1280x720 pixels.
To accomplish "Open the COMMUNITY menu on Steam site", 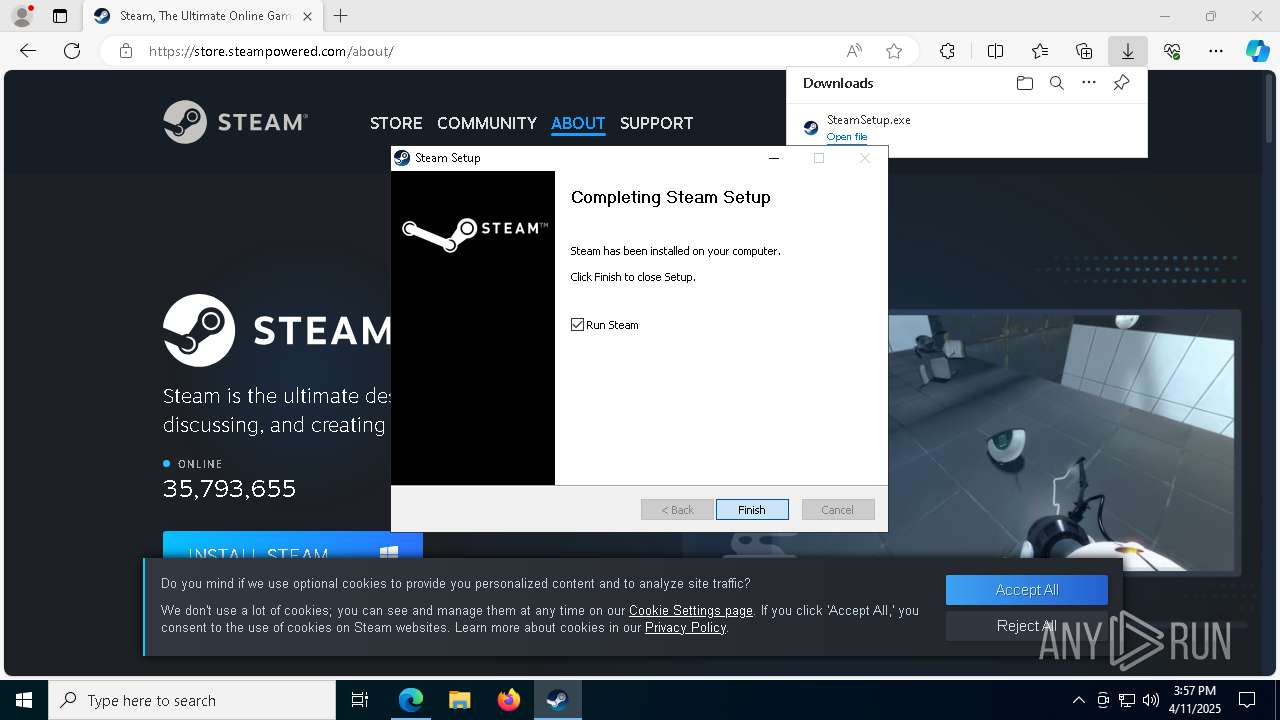I will (x=487, y=123).
